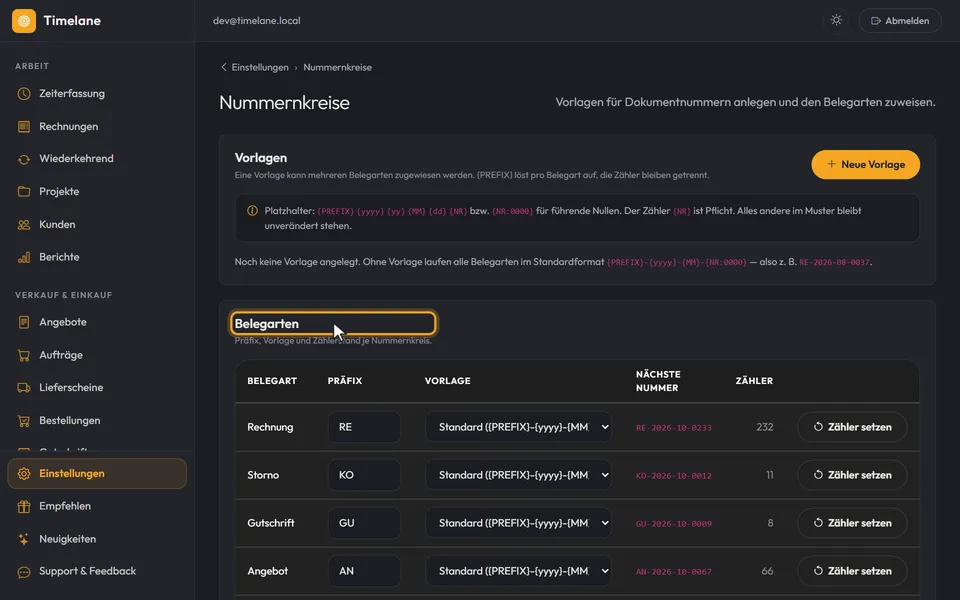
Task: Click the Timelane logo icon
Action: pos(24,21)
